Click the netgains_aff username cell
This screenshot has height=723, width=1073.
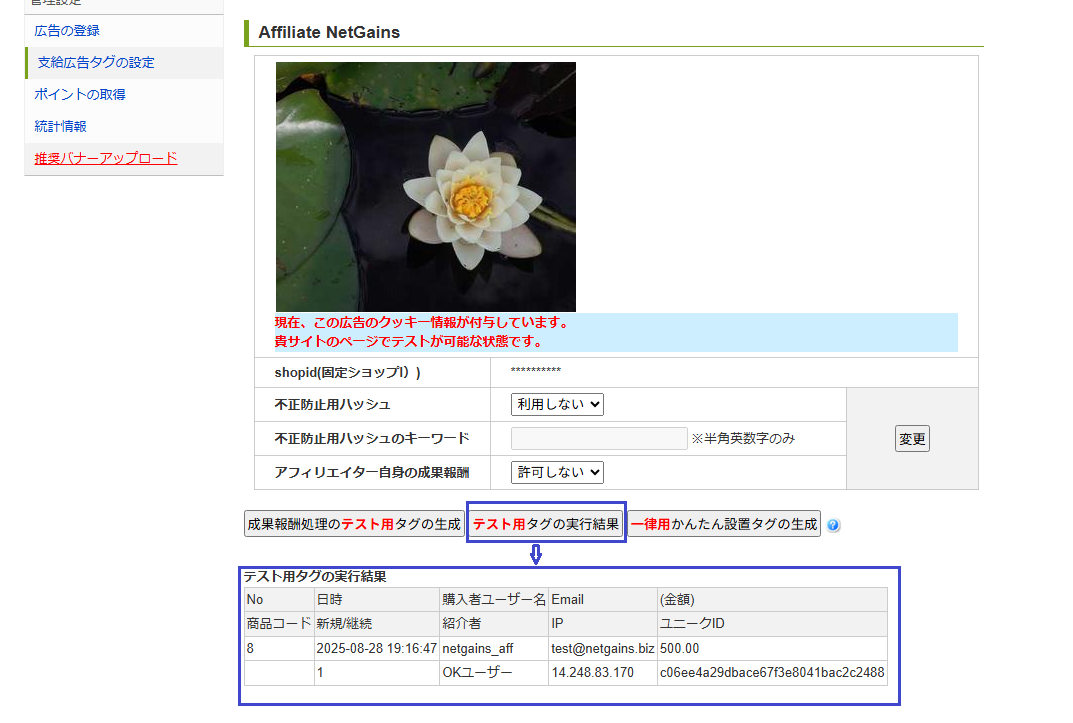pyautogui.click(x=477, y=649)
